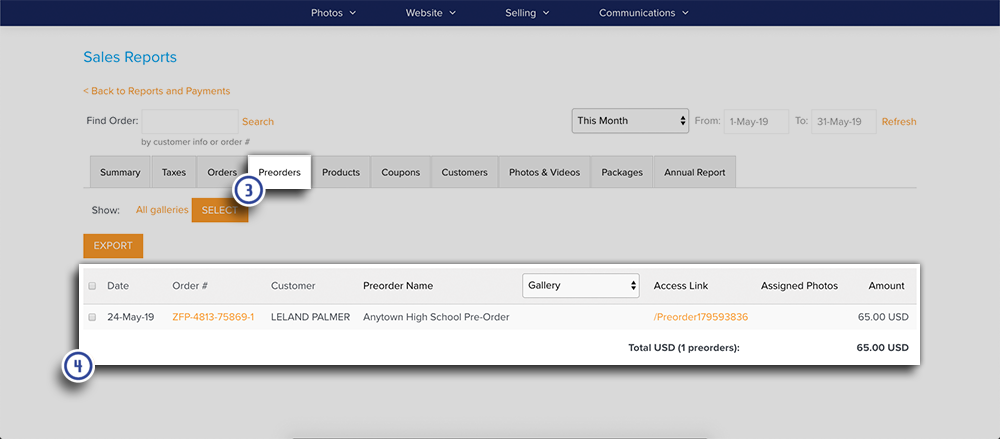Switch to the Coupons tab

click(x=401, y=172)
